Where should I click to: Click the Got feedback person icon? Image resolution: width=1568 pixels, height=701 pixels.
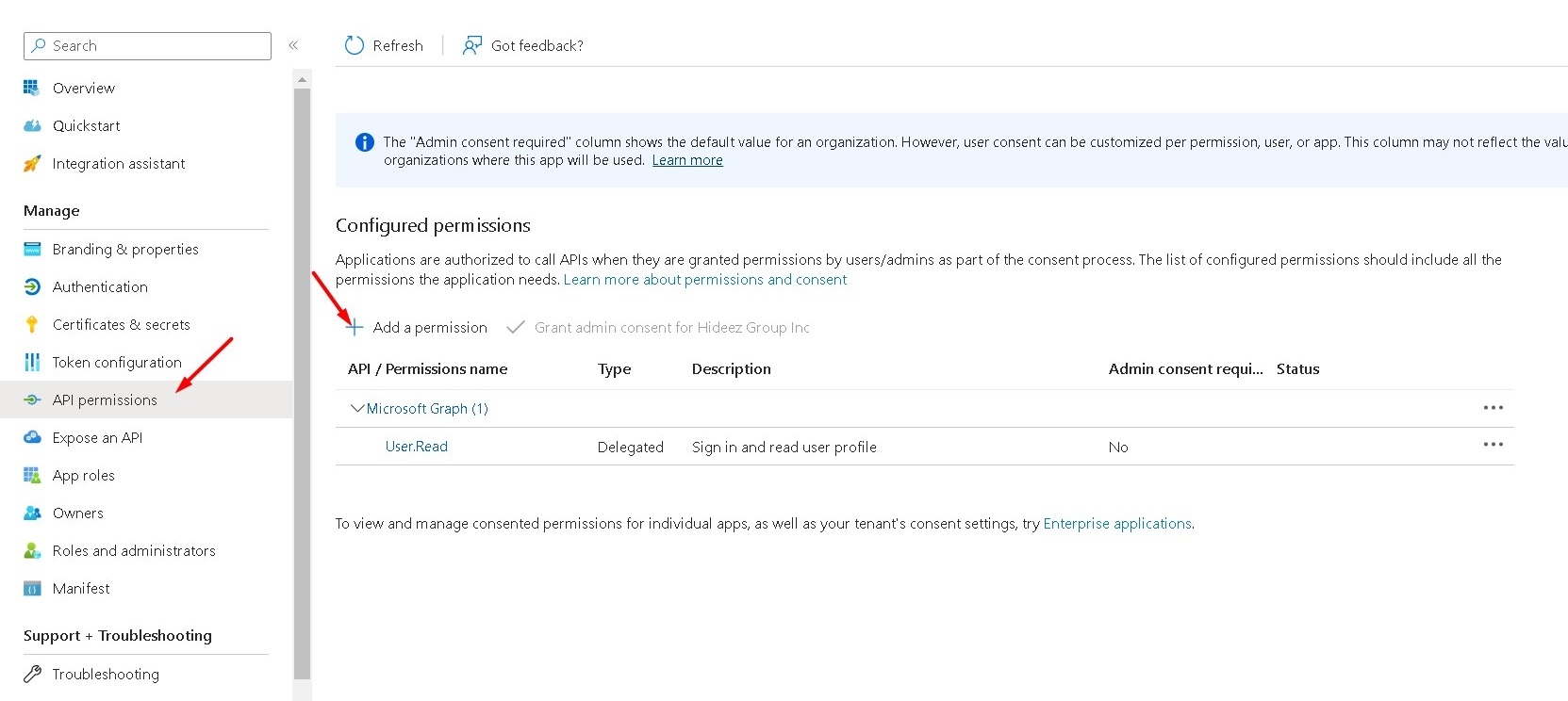[472, 45]
